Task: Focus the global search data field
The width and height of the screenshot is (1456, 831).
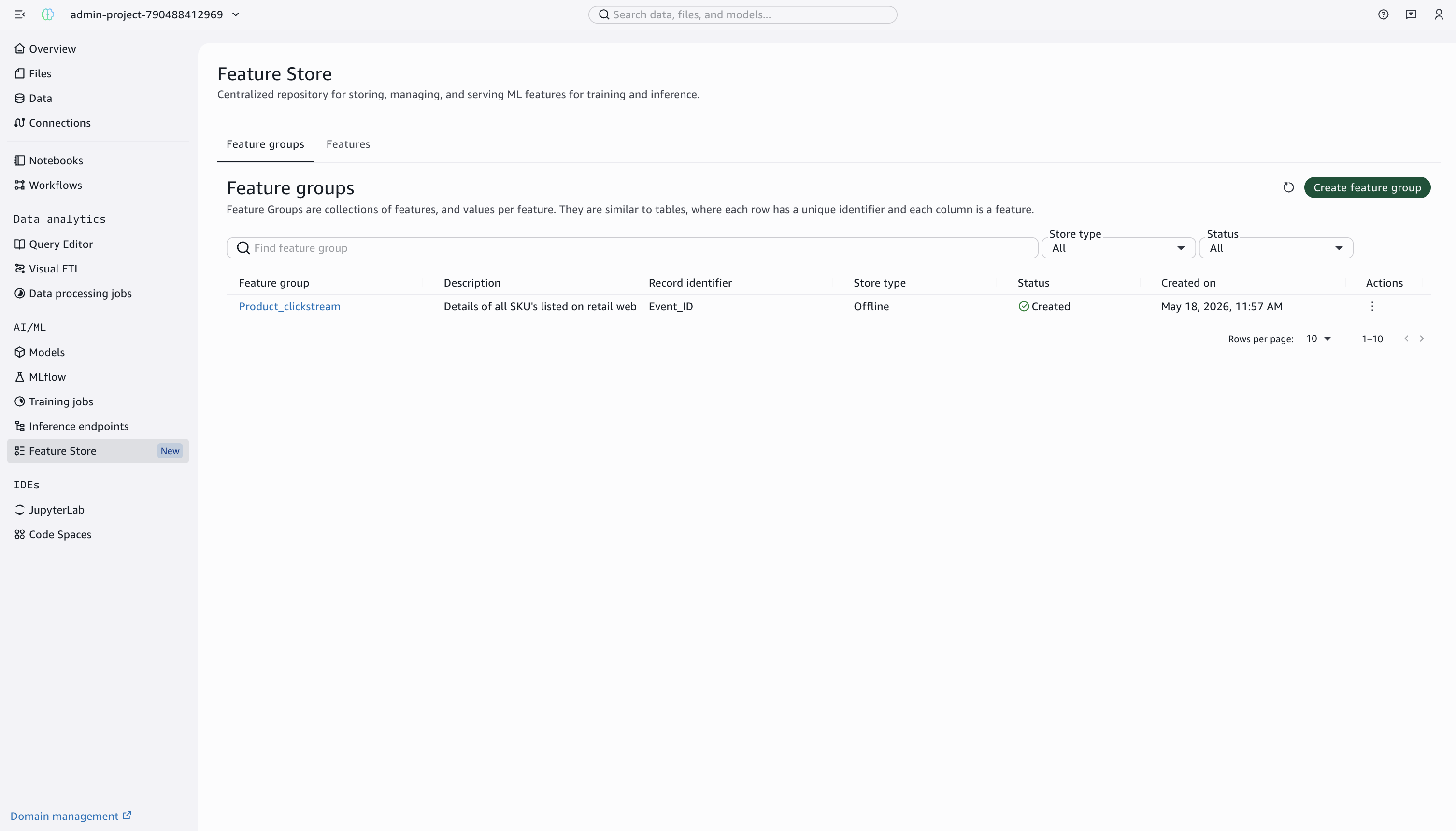Action: point(742,15)
